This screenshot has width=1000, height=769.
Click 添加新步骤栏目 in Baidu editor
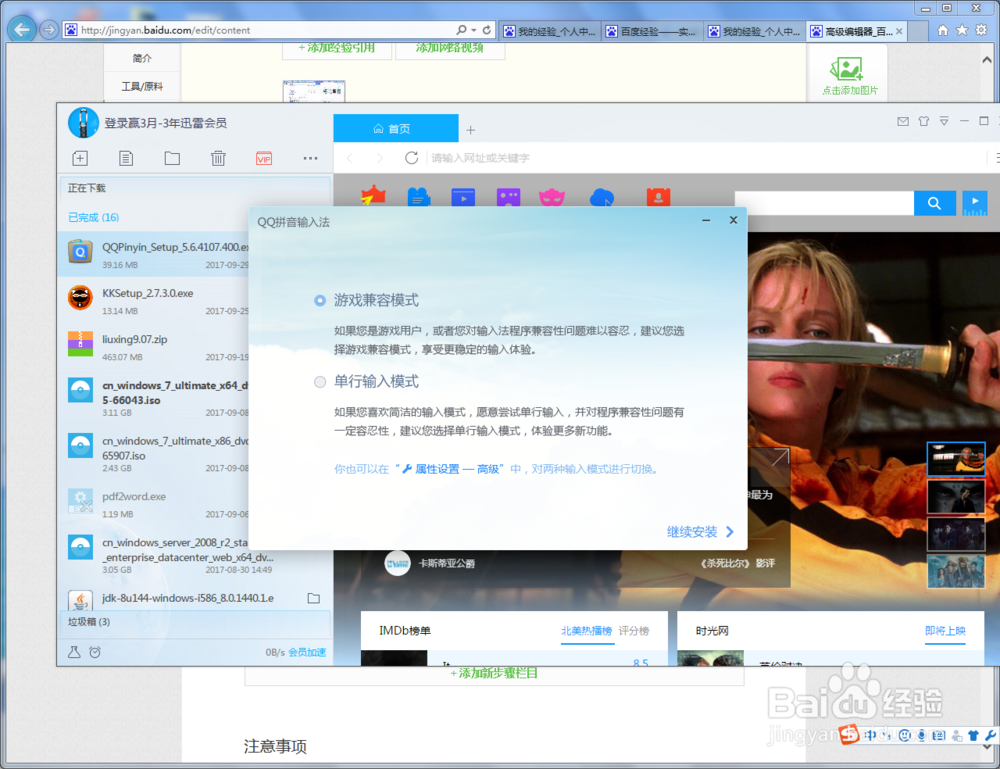tap(494, 673)
